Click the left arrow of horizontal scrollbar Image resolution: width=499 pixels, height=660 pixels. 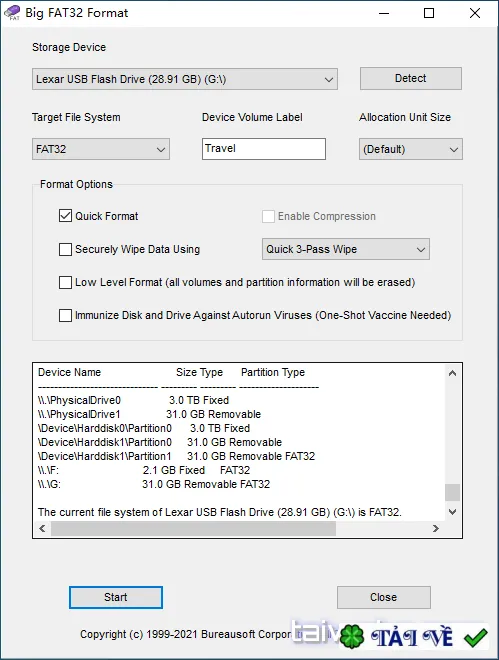(42, 528)
